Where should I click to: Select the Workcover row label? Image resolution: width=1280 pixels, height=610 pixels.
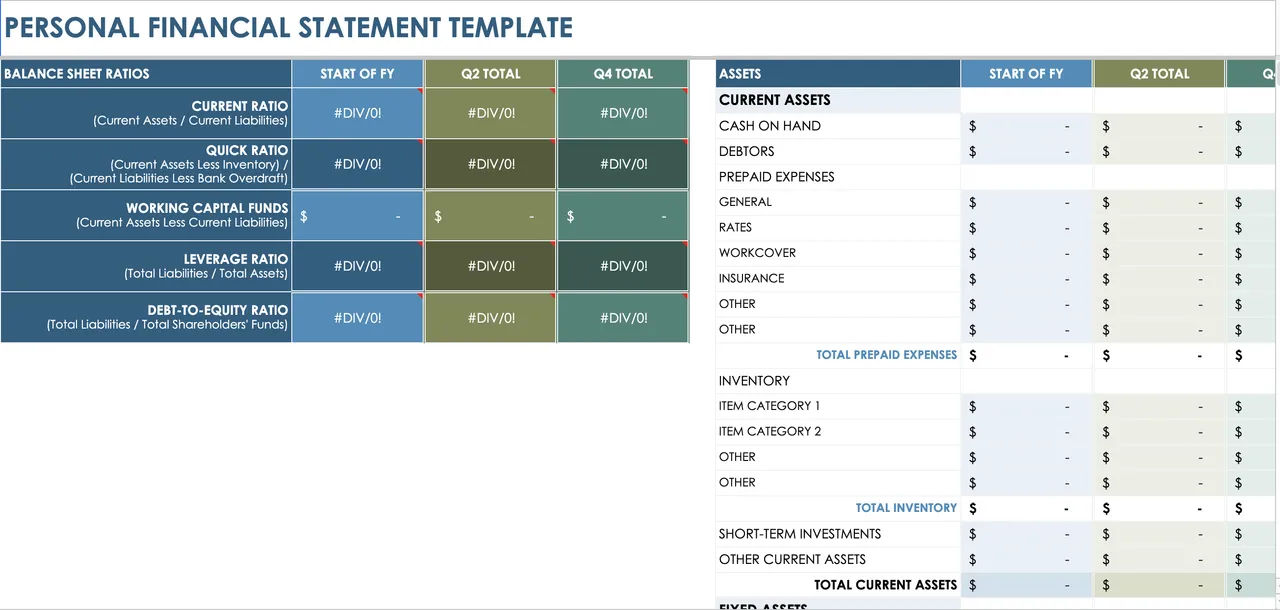point(838,253)
